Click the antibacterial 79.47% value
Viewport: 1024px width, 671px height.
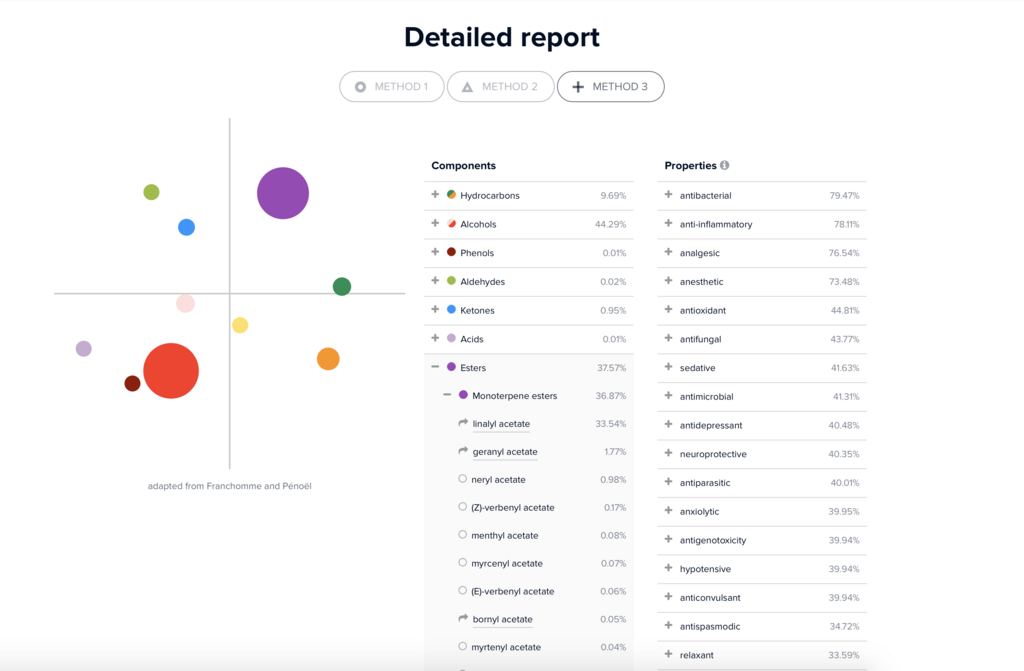click(x=844, y=195)
